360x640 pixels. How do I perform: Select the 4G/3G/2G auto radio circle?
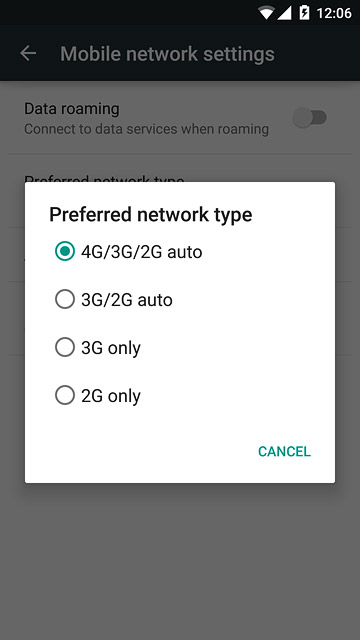click(x=65, y=251)
